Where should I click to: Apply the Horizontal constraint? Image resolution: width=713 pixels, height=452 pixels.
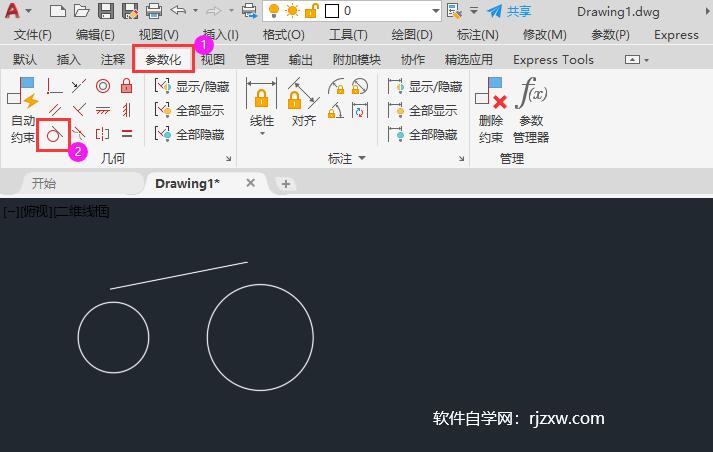point(103,110)
